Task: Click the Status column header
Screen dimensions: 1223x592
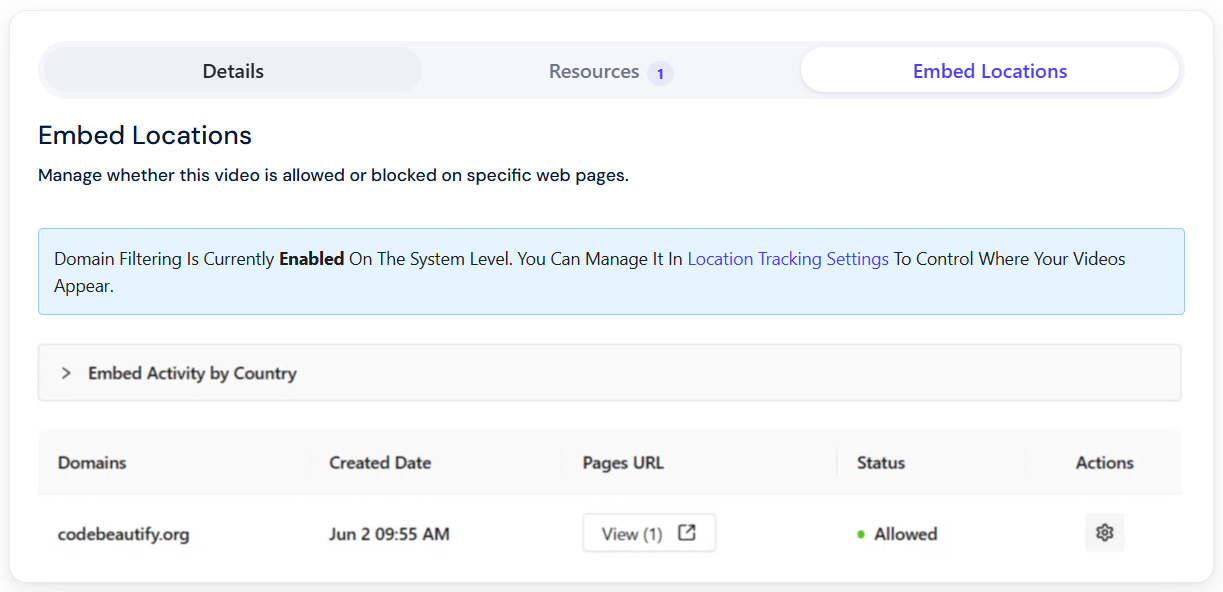Action: pos(881,463)
